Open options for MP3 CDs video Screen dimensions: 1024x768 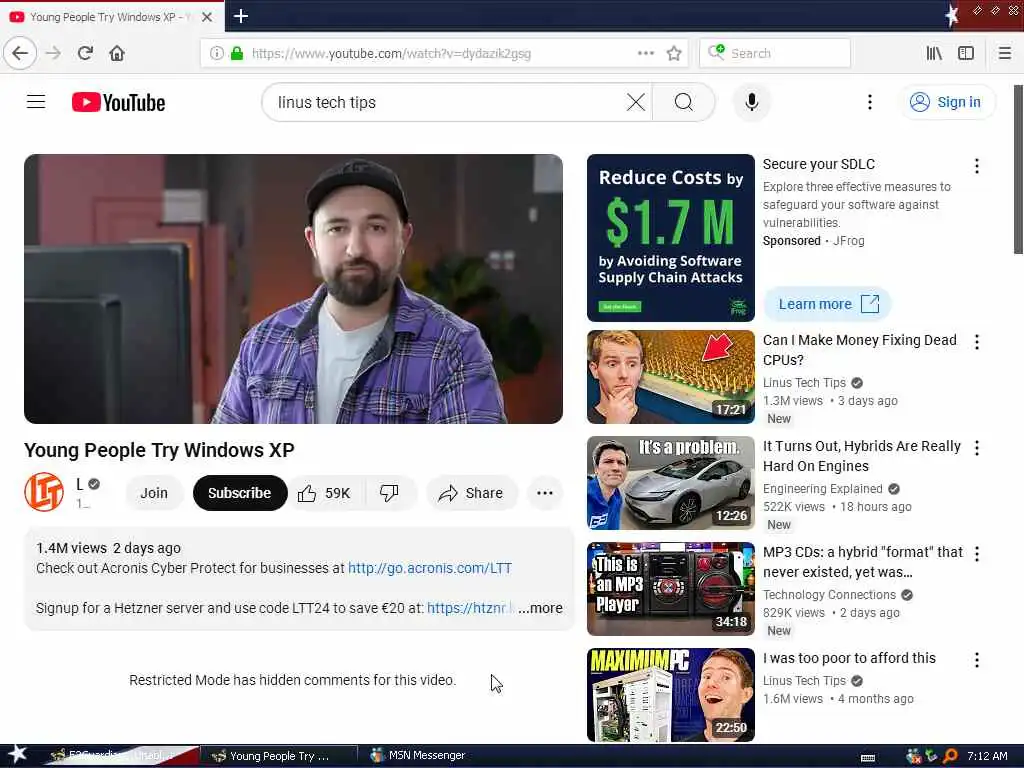[x=976, y=554]
